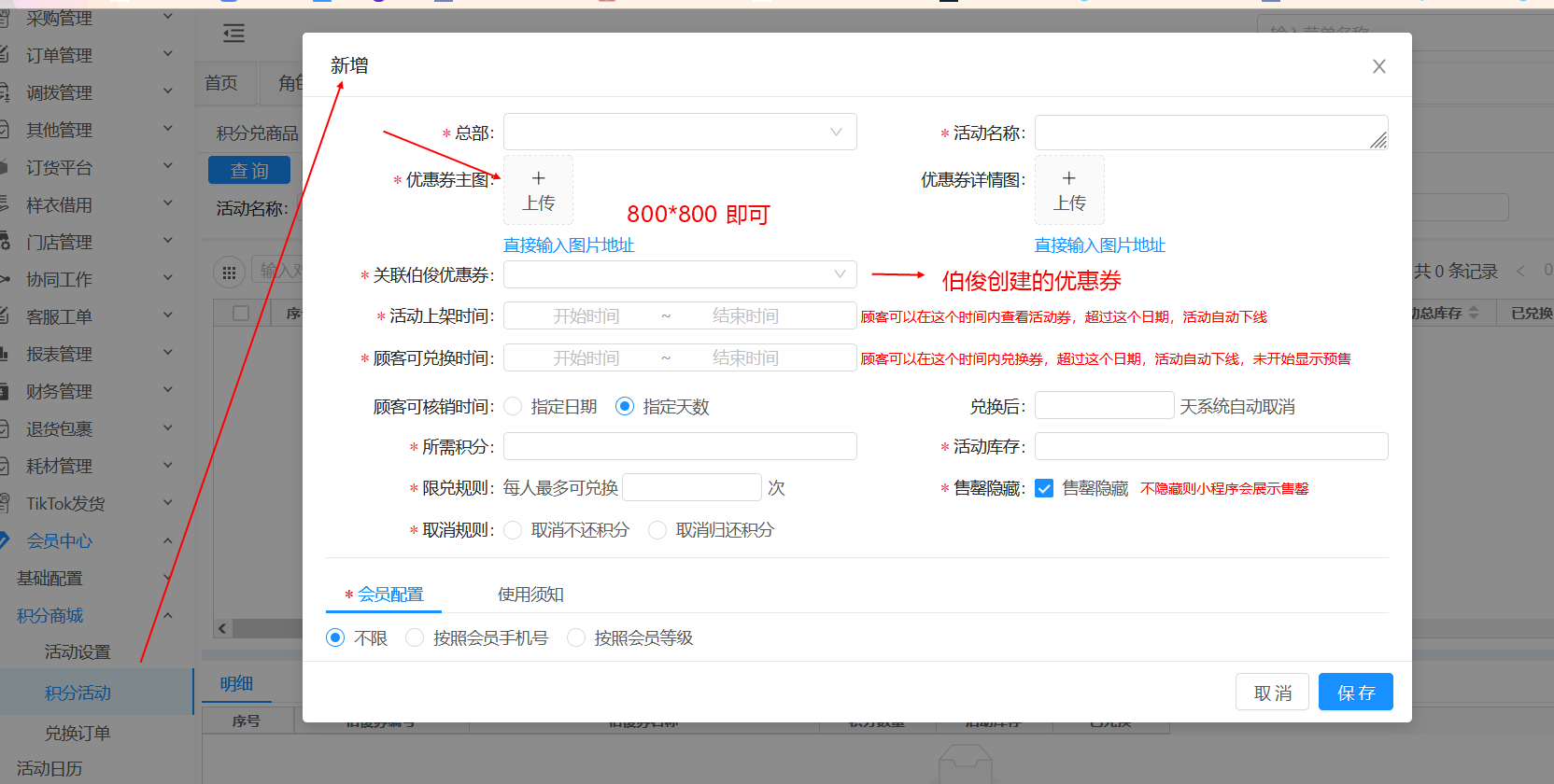
Task: Close the 新增 dialog with the X icon
Action: point(1378,66)
